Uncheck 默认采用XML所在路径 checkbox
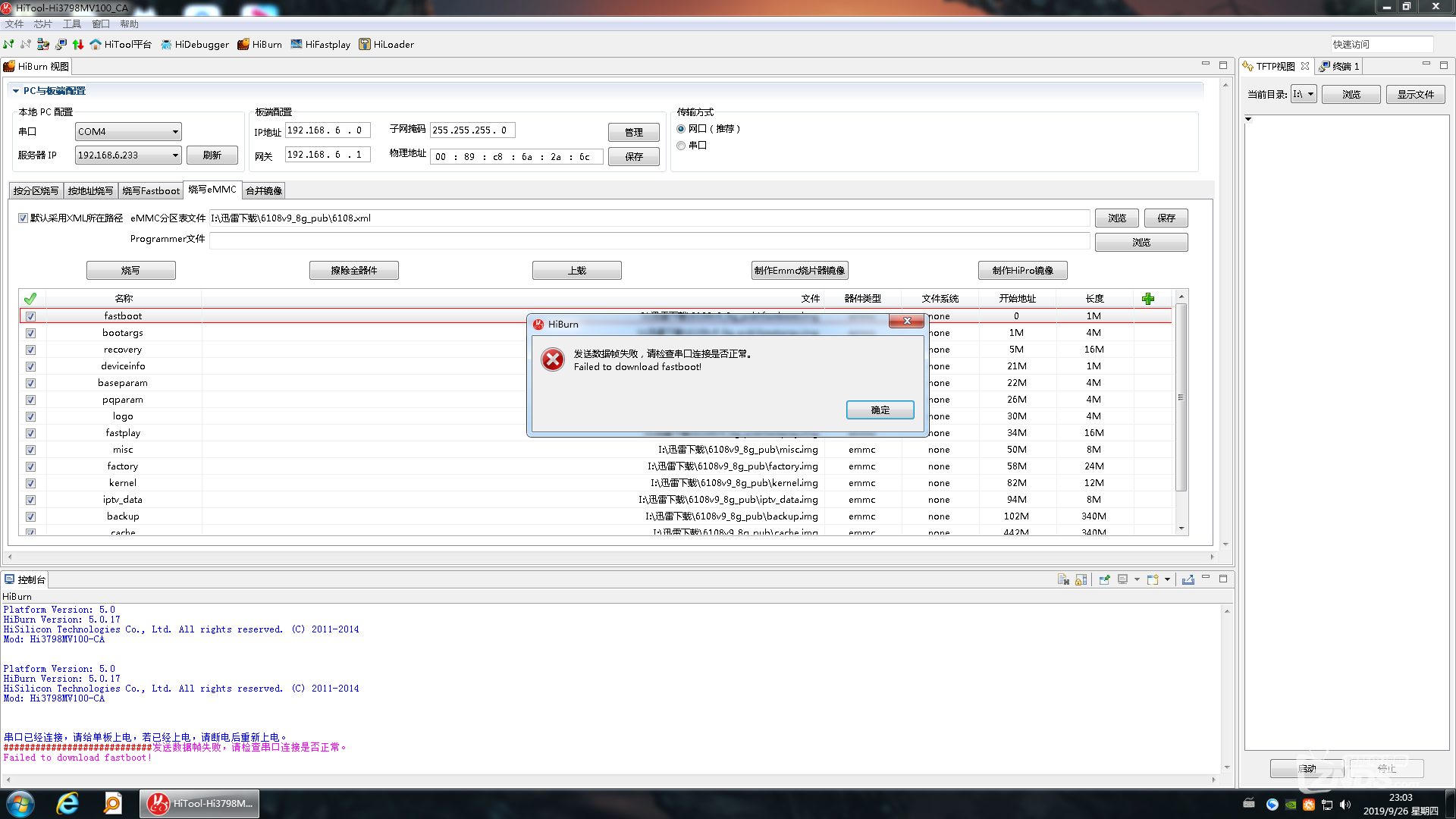This screenshot has width=1456, height=819. [23, 218]
